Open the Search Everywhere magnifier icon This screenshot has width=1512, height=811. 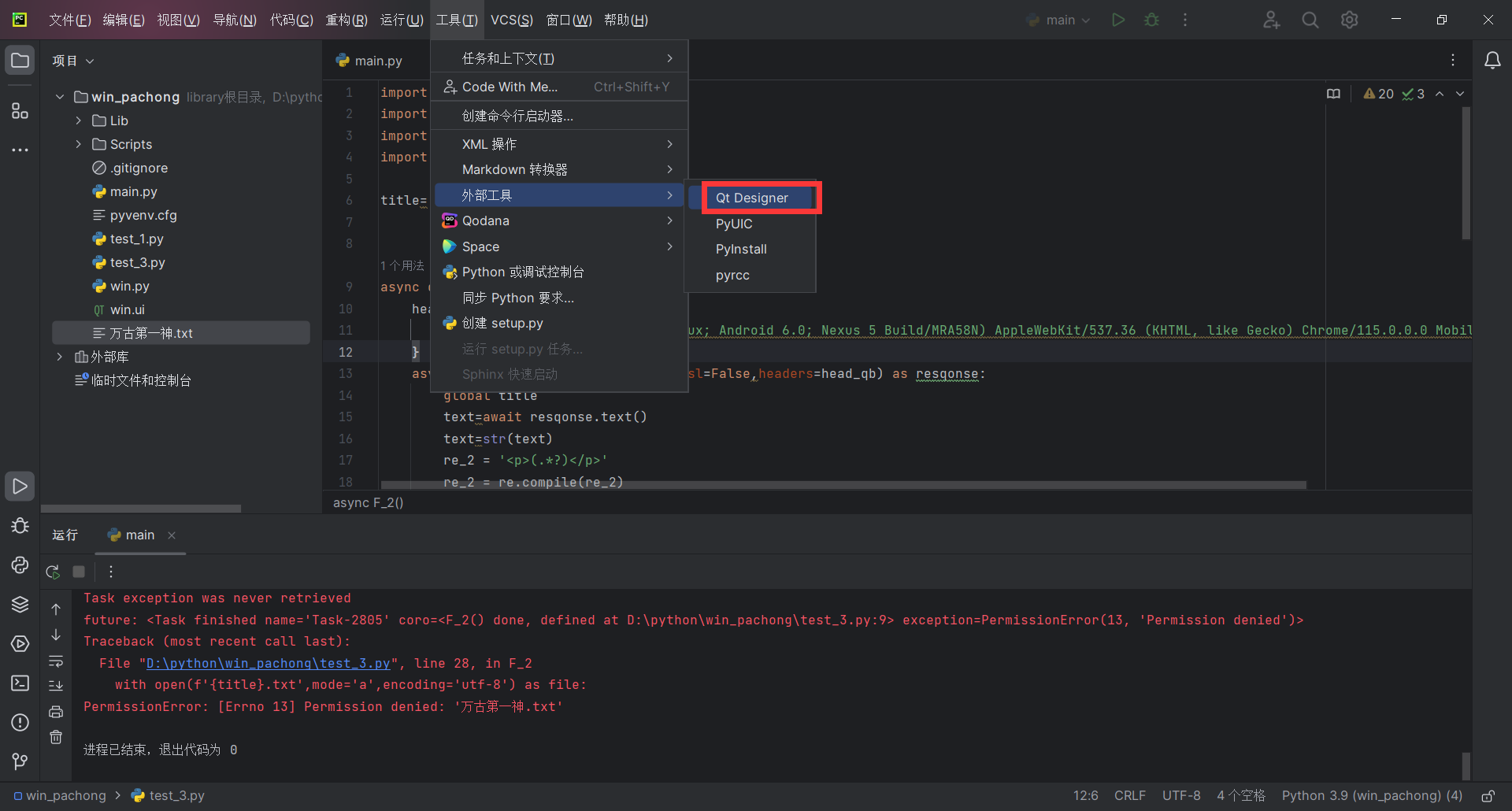click(x=1310, y=20)
